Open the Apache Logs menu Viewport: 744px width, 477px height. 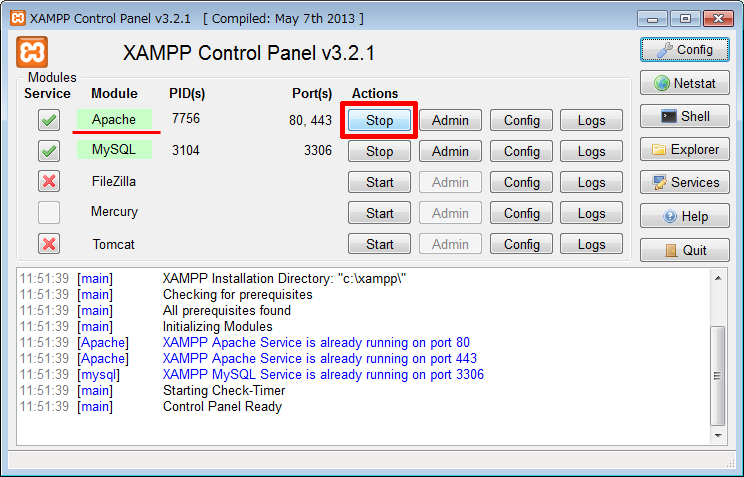tap(591, 120)
